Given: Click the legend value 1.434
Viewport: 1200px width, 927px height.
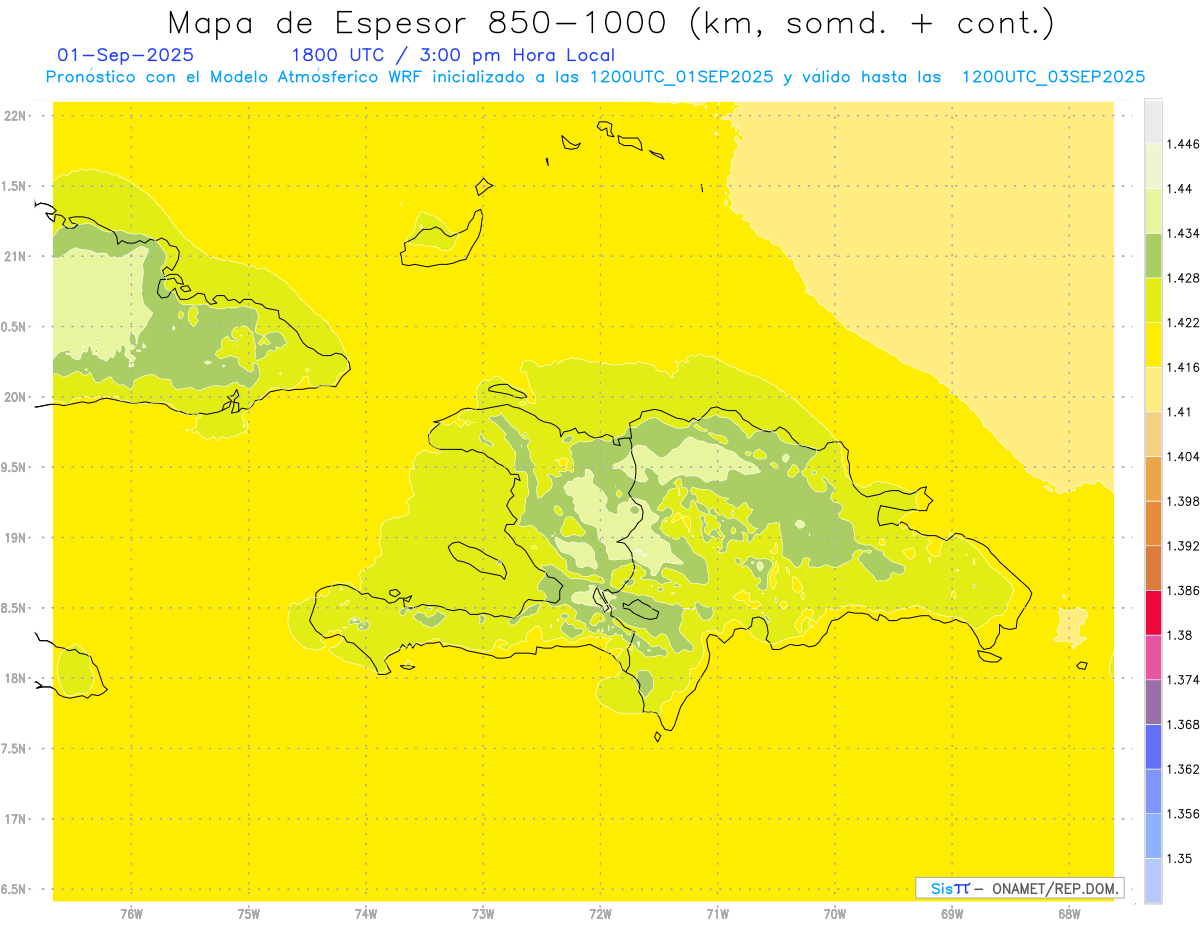Looking at the screenshot, I should pyautogui.click(x=1182, y=233).
